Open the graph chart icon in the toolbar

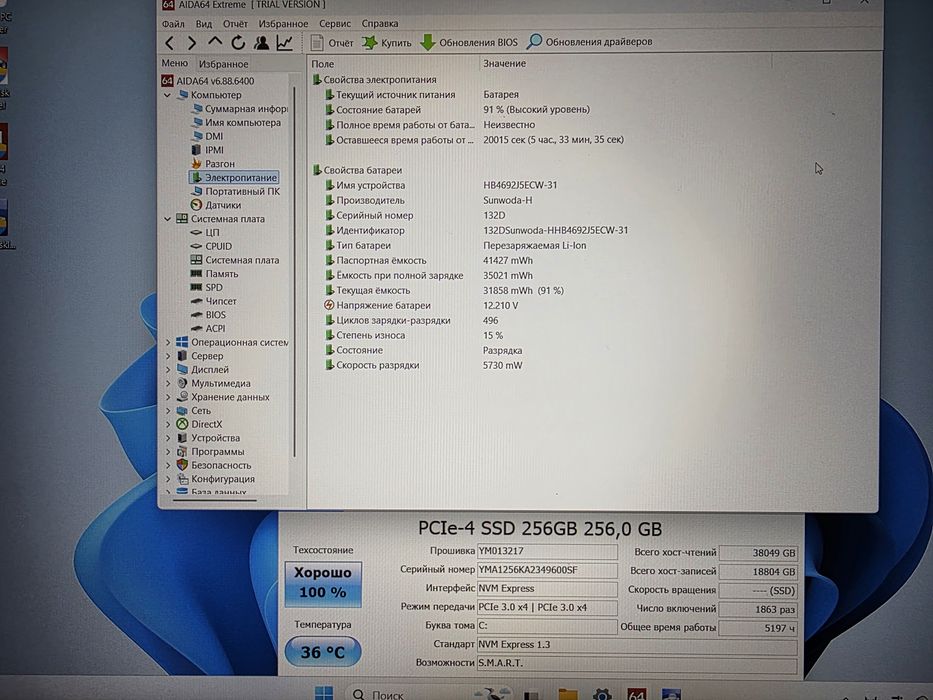point(284,43)
